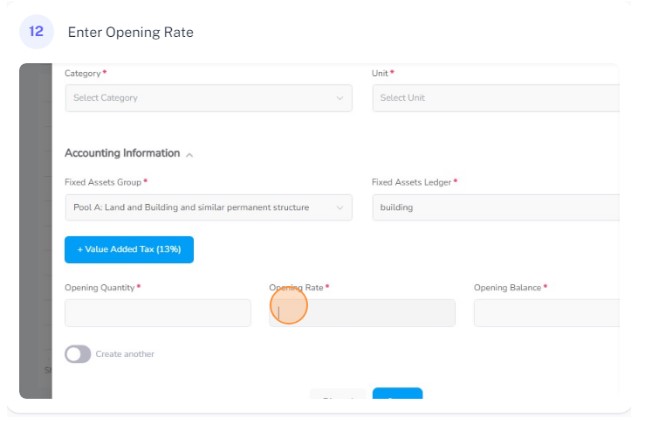Click the chevron in Select Category box
648x436 pixels.
[x=340, y=98]
